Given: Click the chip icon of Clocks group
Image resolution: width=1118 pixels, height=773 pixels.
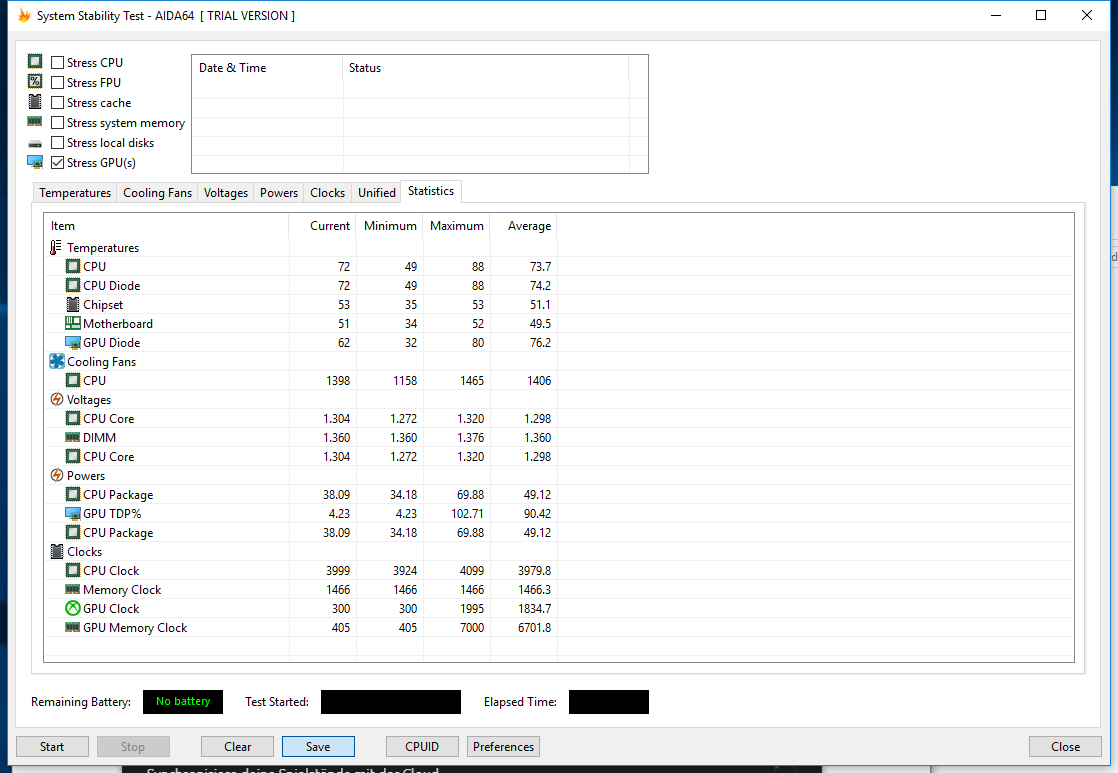Looking at the screenshot, I should (x=57, y=551).
